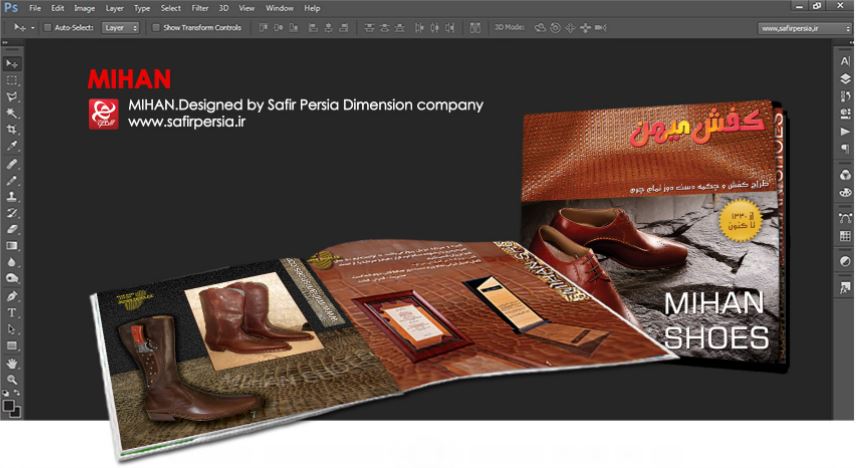This screenshot has width=856, height=468.
Task: Select the Move tool in the toolbar
Action: click(12, 63)
